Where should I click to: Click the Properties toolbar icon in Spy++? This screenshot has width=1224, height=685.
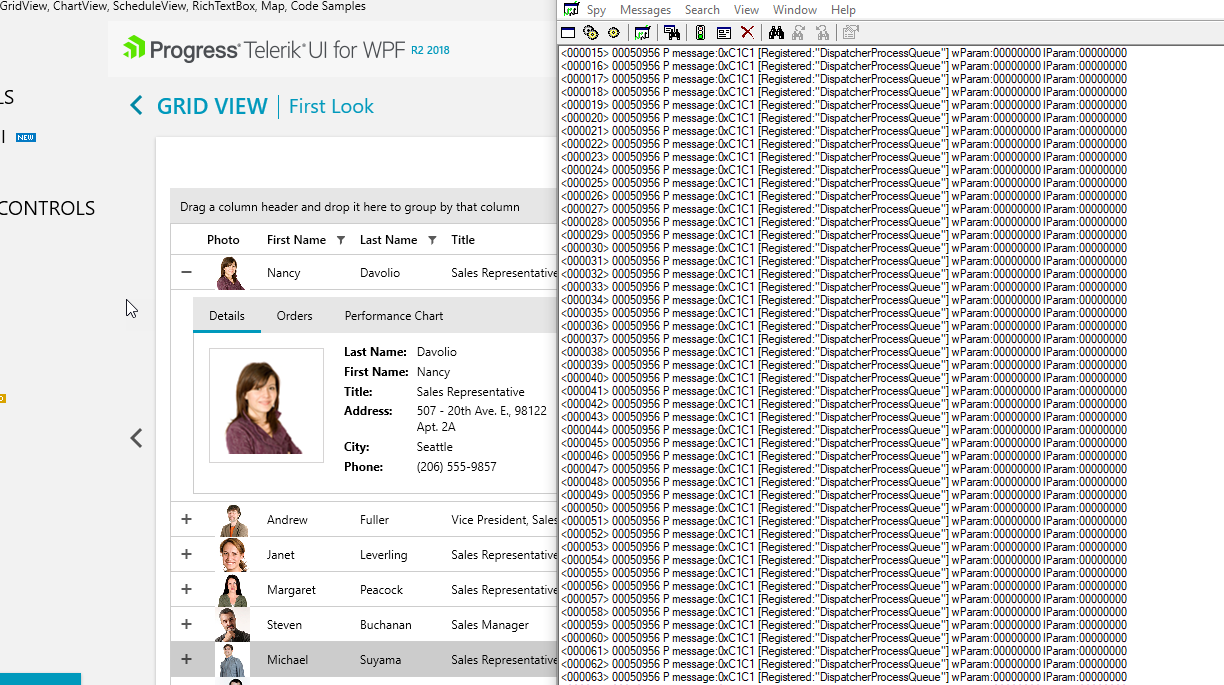[x=851, y=33]
